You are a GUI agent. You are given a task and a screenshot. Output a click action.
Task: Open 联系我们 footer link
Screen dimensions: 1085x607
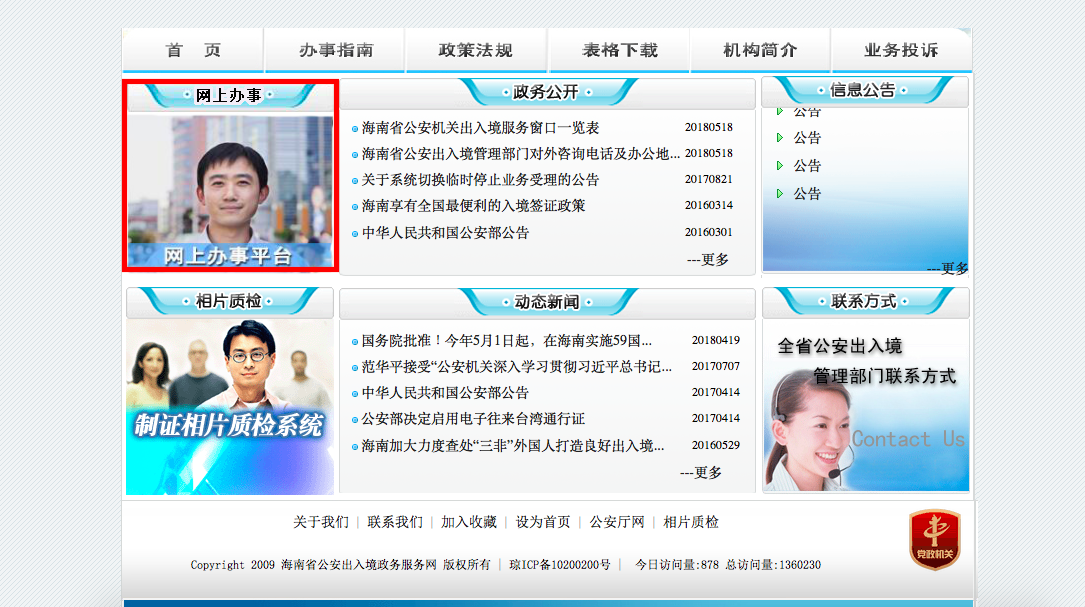(x=395, y=522)
